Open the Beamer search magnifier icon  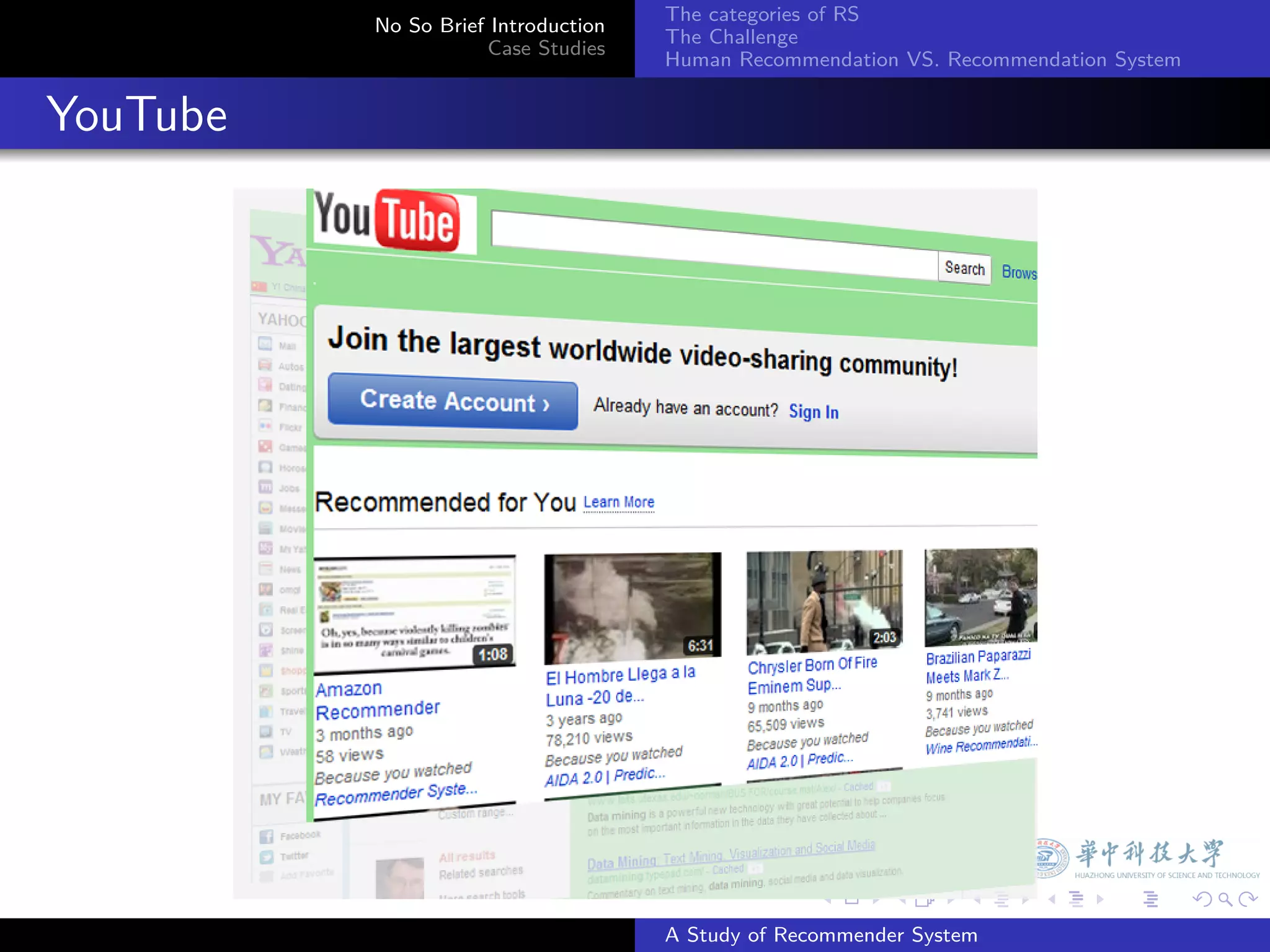(1225, 899)
